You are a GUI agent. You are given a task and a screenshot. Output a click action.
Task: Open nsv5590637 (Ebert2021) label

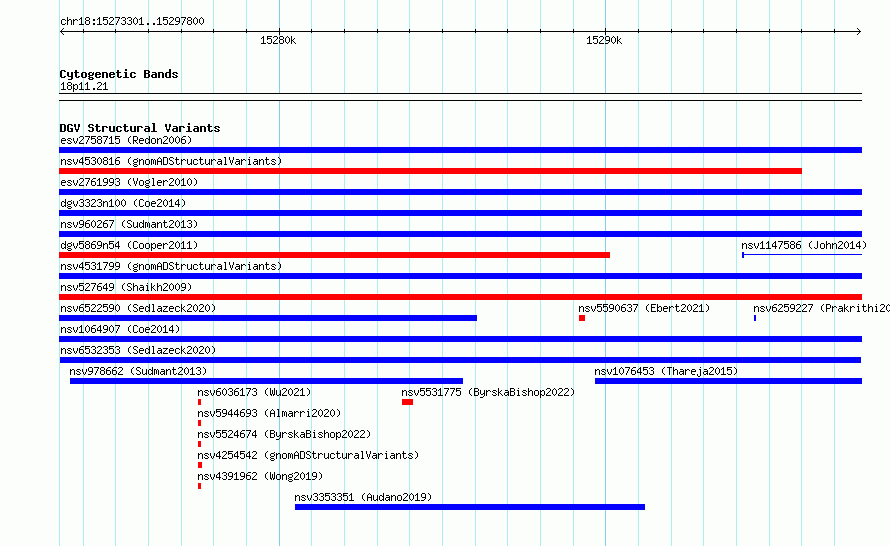pos(644,308)
